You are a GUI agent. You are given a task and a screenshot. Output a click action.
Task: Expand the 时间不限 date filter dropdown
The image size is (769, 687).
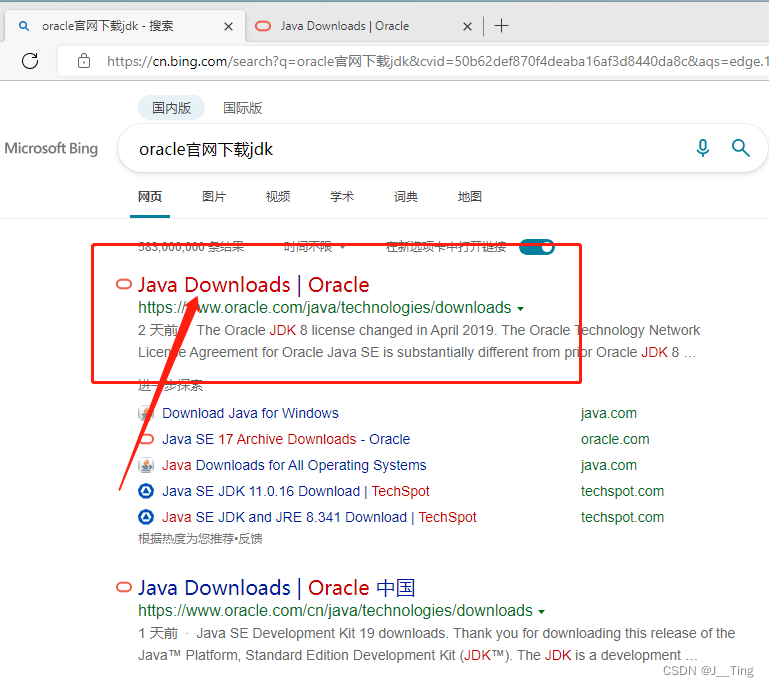pyautogui.click(x=314, y=247)
